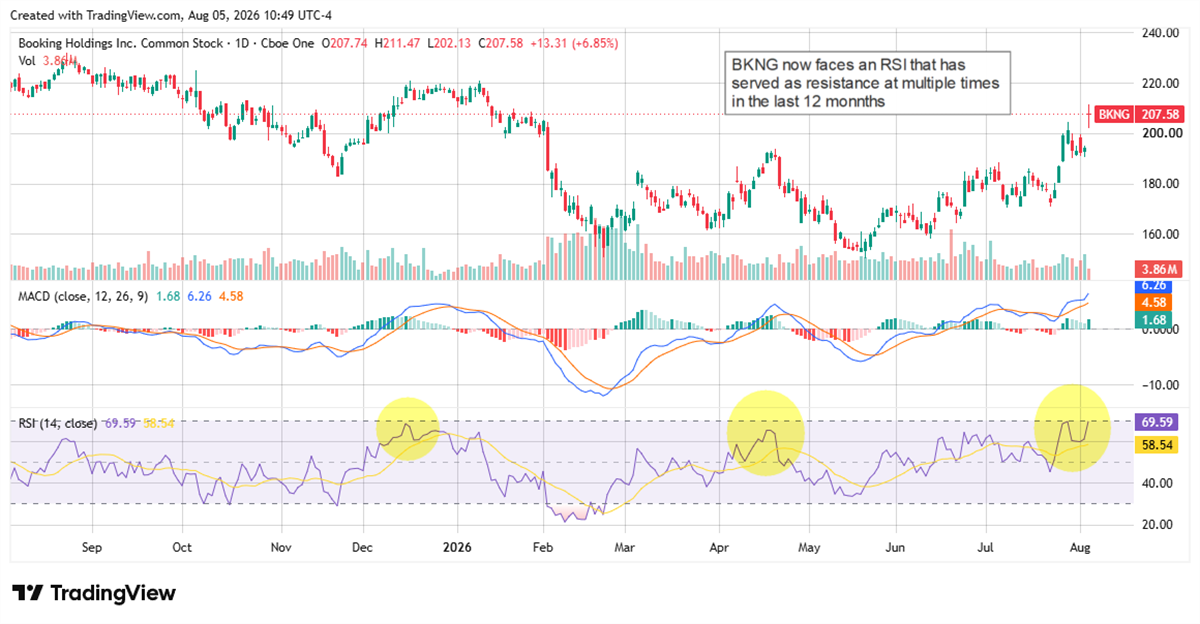The width and height of the screenshot is (1200, 624).
Task: Click the 40.00 RSI scale label
Action: (1158, 483)
